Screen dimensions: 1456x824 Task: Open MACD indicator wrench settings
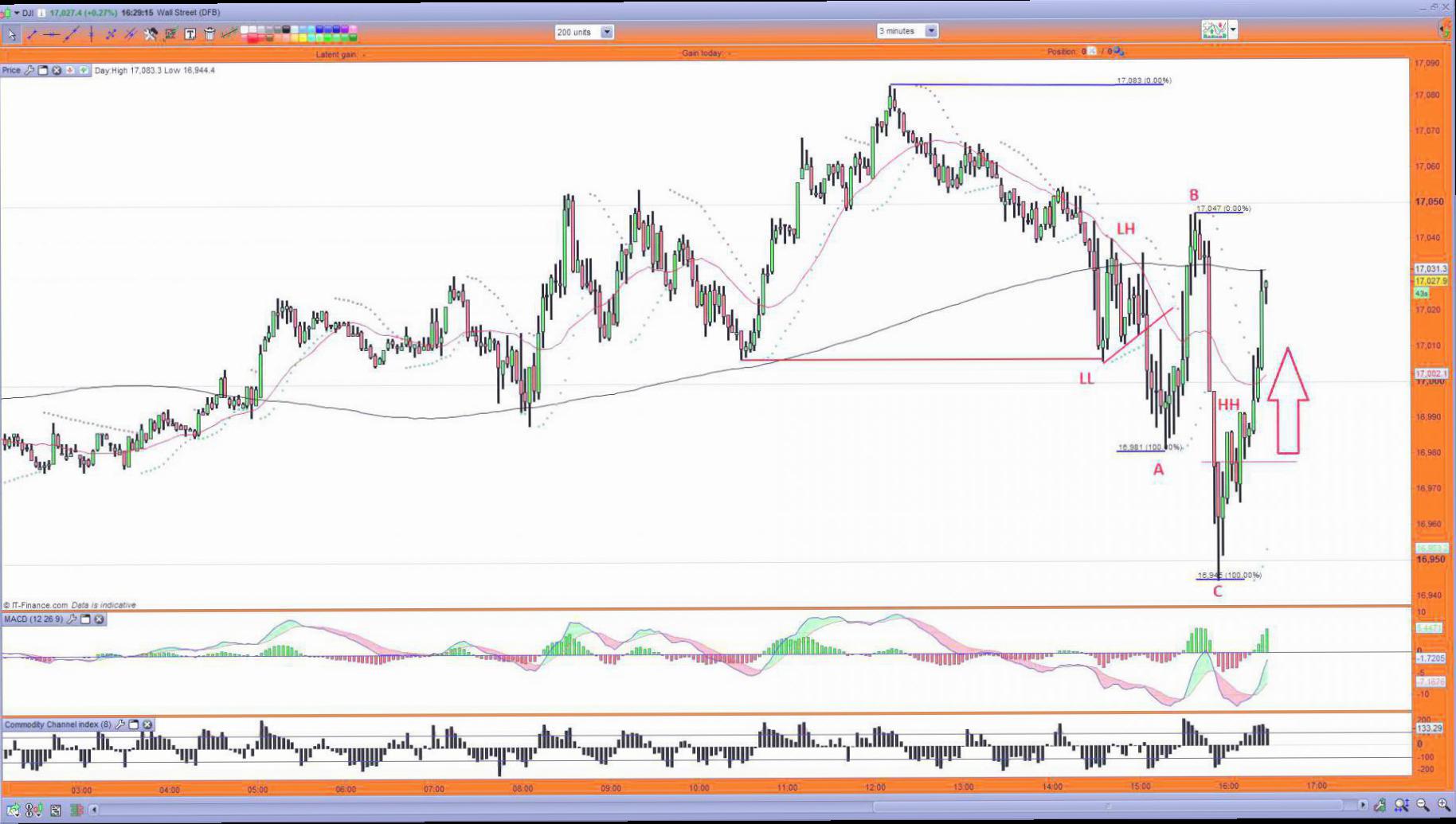(72, 619)
